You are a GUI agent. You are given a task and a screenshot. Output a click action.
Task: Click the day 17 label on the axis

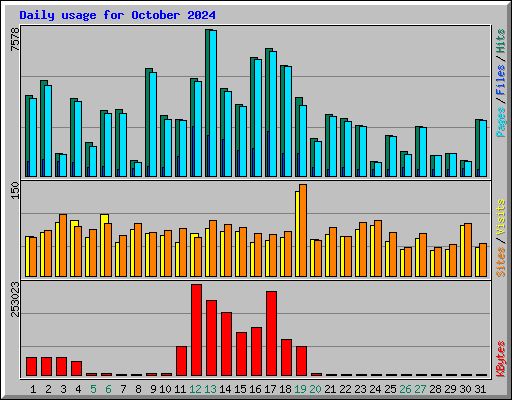pyautogui.click(x=271, y=389)
